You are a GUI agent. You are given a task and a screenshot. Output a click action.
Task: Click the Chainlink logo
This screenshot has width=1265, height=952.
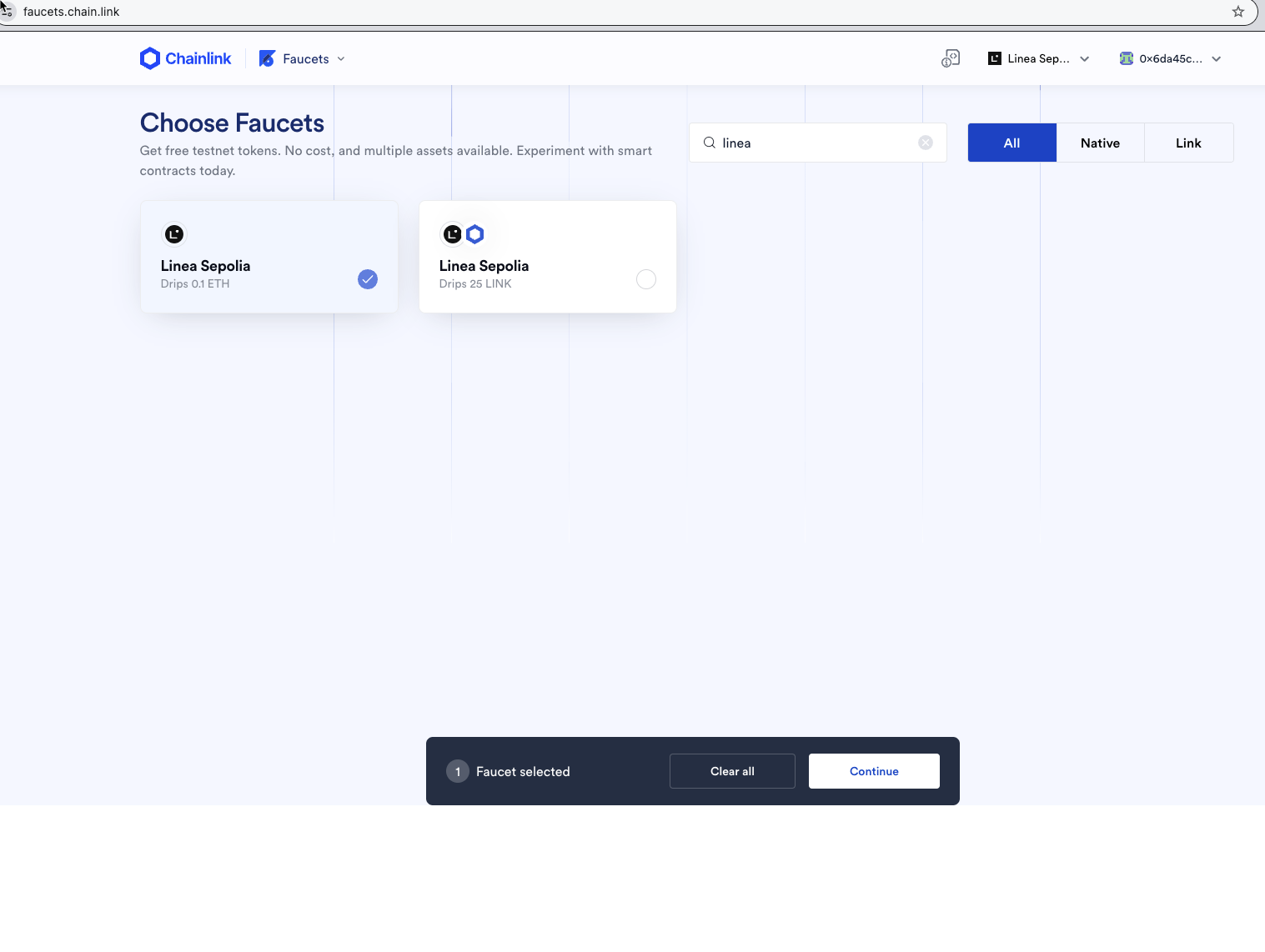(185, 58)
